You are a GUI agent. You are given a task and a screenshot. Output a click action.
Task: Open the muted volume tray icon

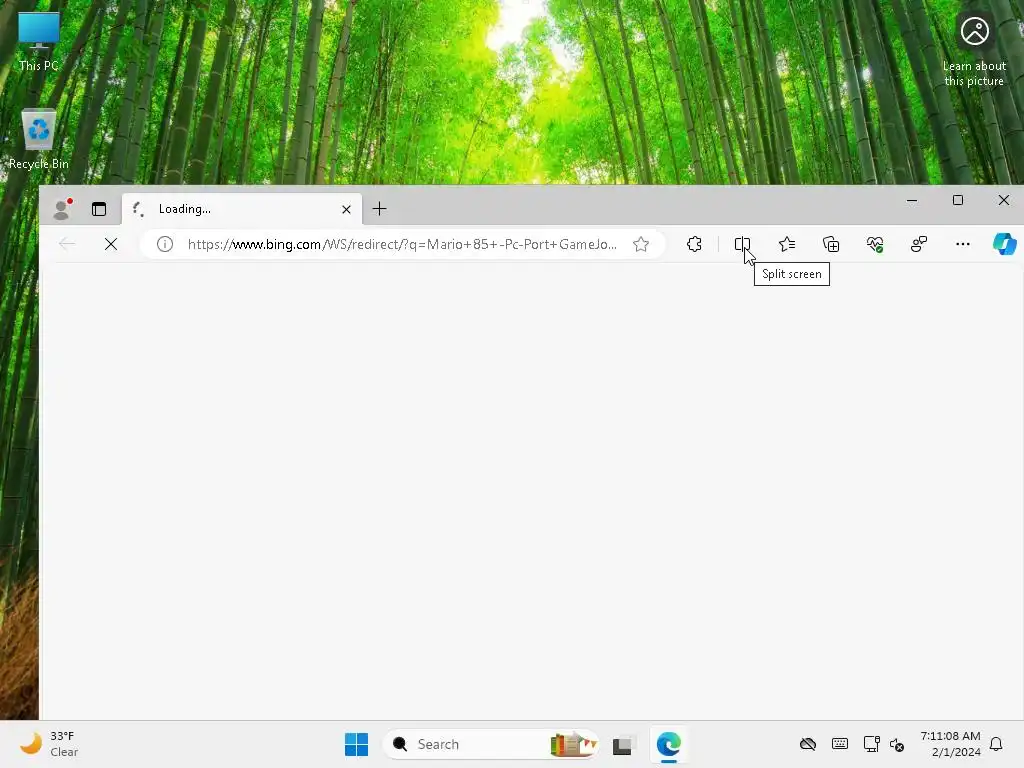[897, 744]
